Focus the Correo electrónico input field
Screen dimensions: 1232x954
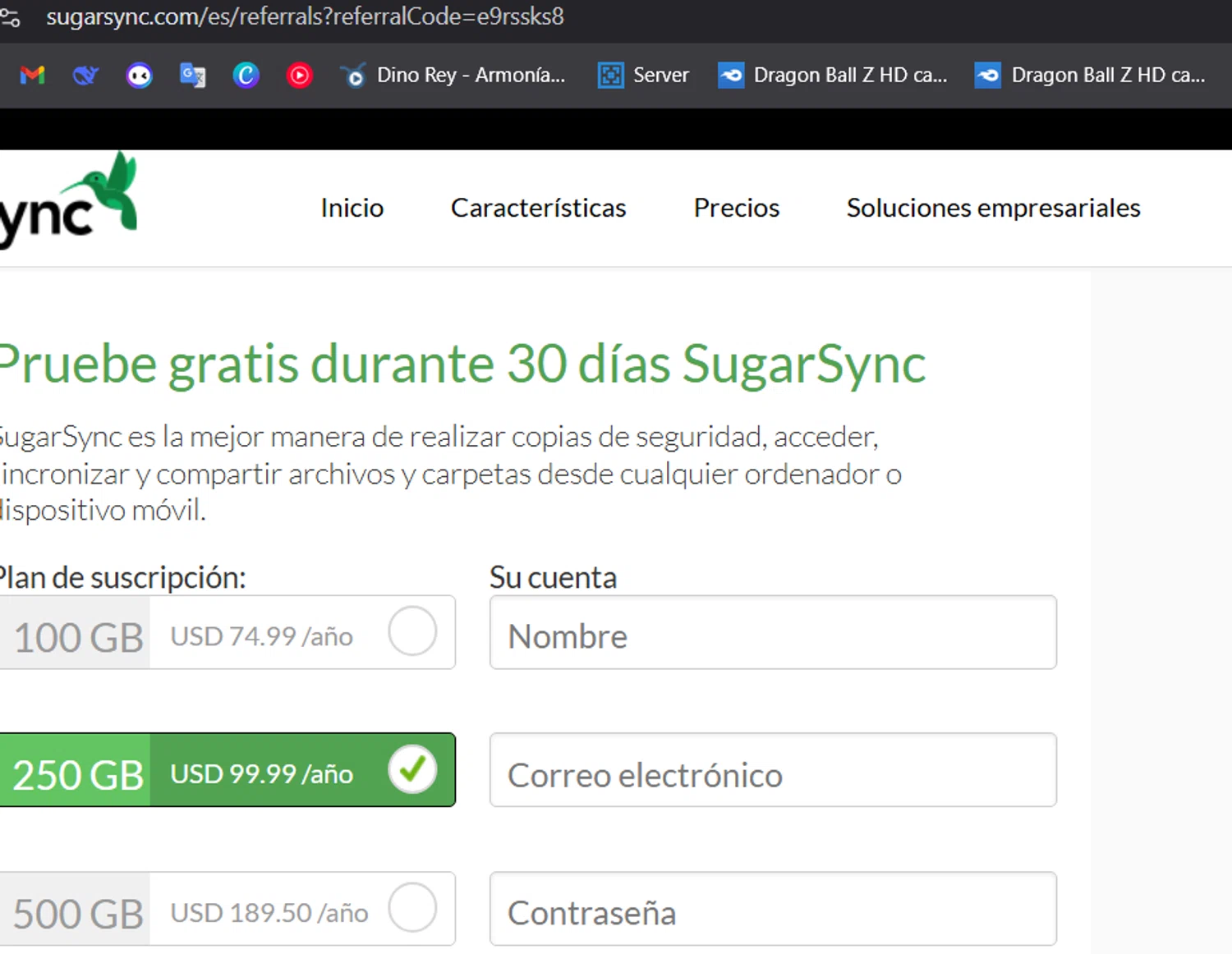coord(773,770)
